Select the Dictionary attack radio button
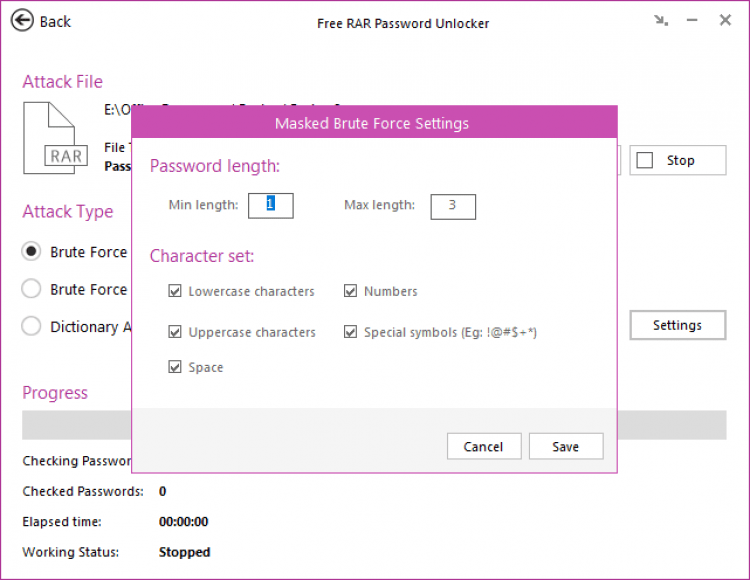Image resolution: width=750 pixels, height=580 pixels. (32, 326)
